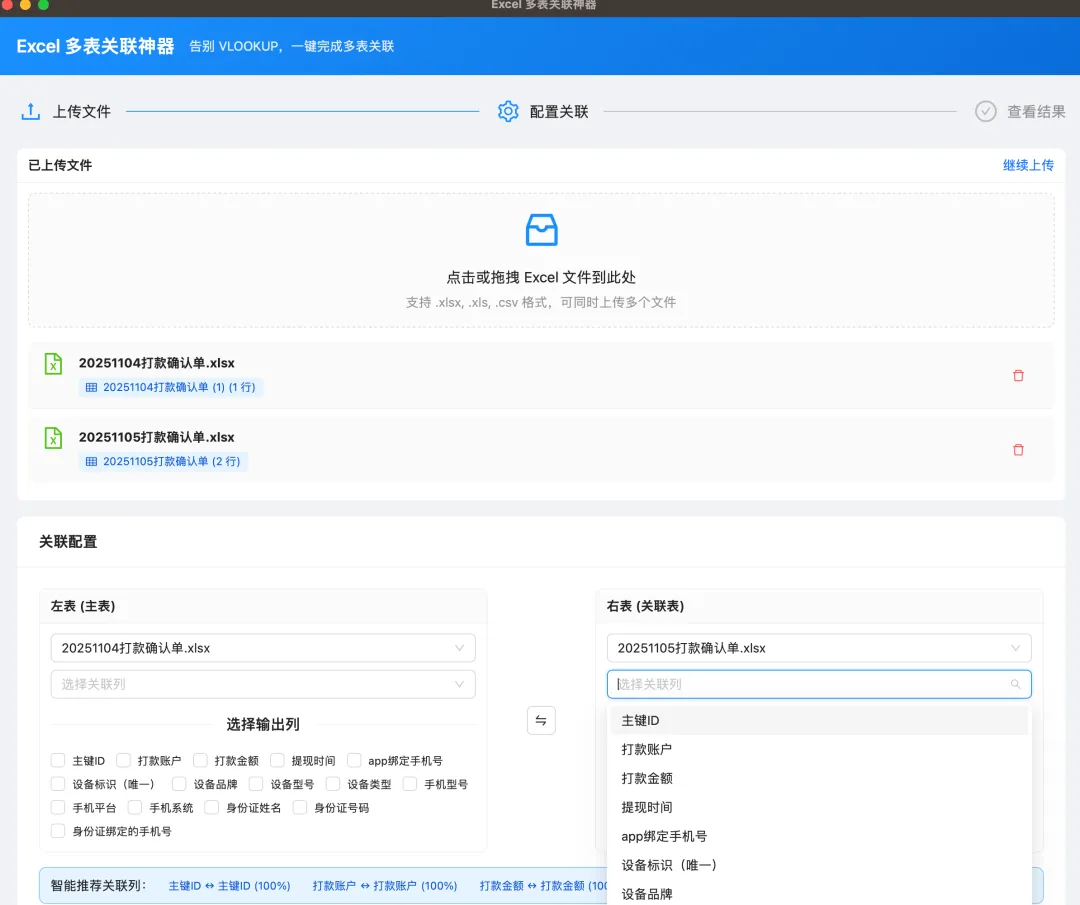Click the gear icon for 配置关联 step
This screenshot has width=1080, height=905.
click(508, 112)
